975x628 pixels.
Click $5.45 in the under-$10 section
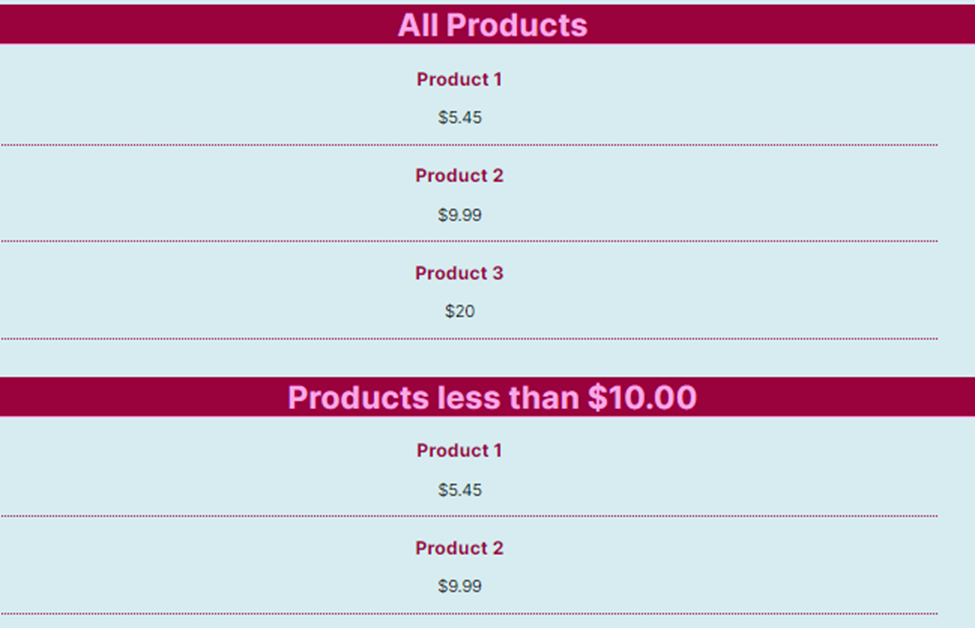pyautogui.click(x=459, y=490)
